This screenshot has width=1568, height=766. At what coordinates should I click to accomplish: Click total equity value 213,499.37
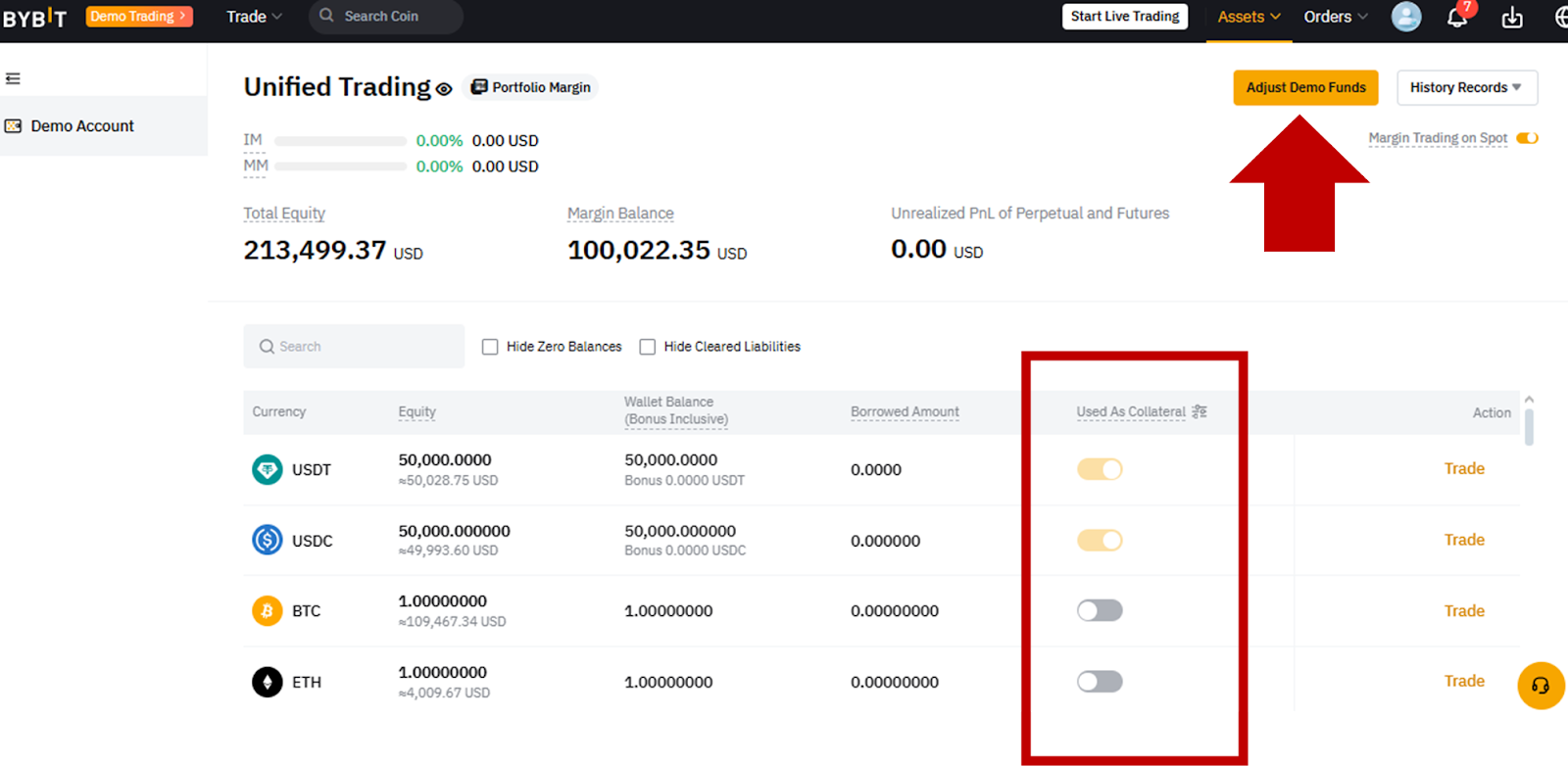tap(315, 250)
